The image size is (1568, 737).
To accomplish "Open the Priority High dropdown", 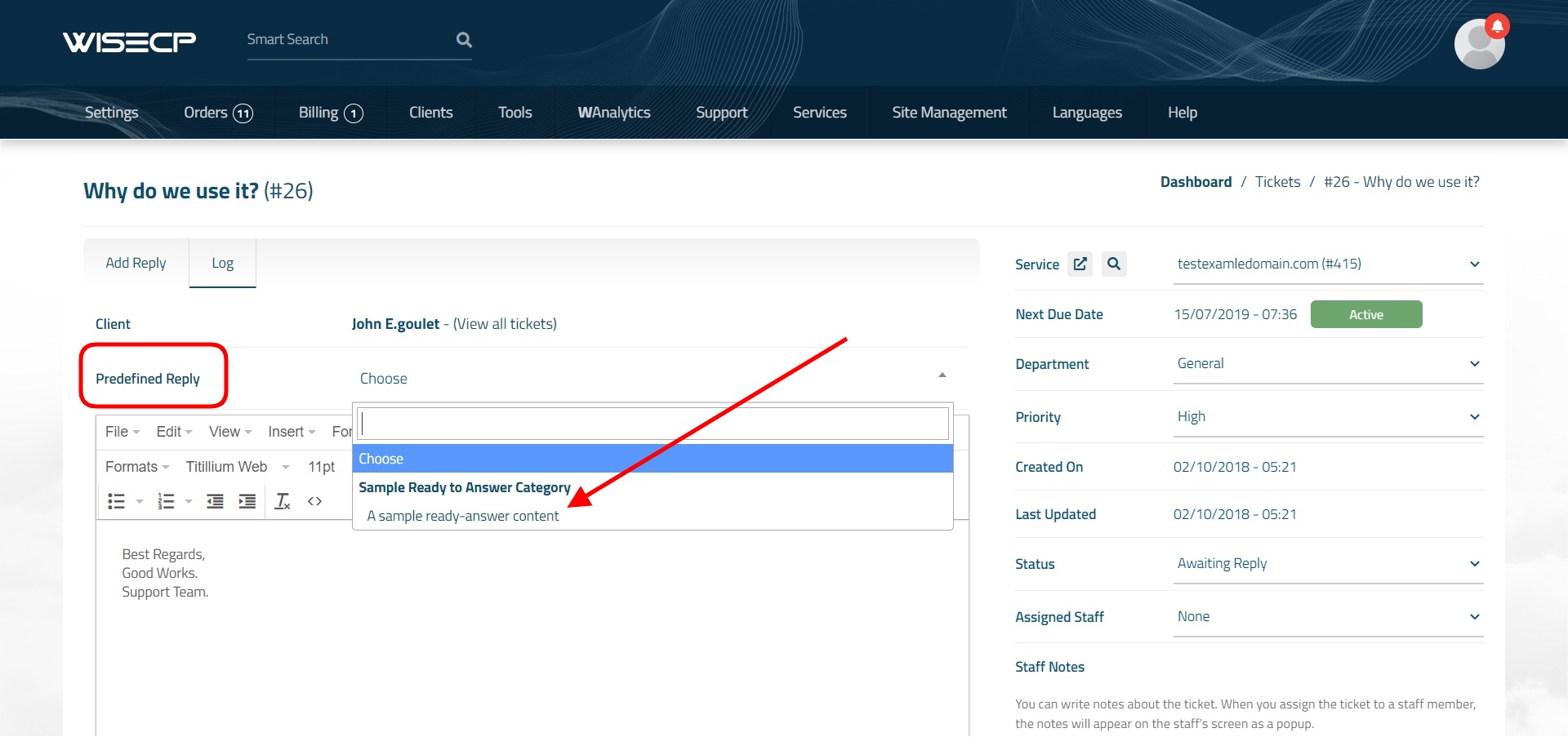I will 1328,417.
